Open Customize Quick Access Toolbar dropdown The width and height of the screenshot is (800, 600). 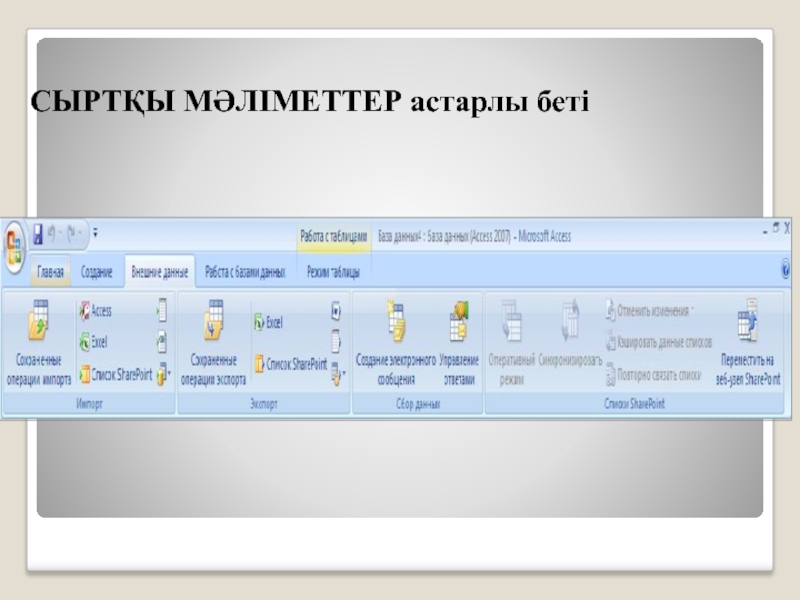tap(95, 234)
